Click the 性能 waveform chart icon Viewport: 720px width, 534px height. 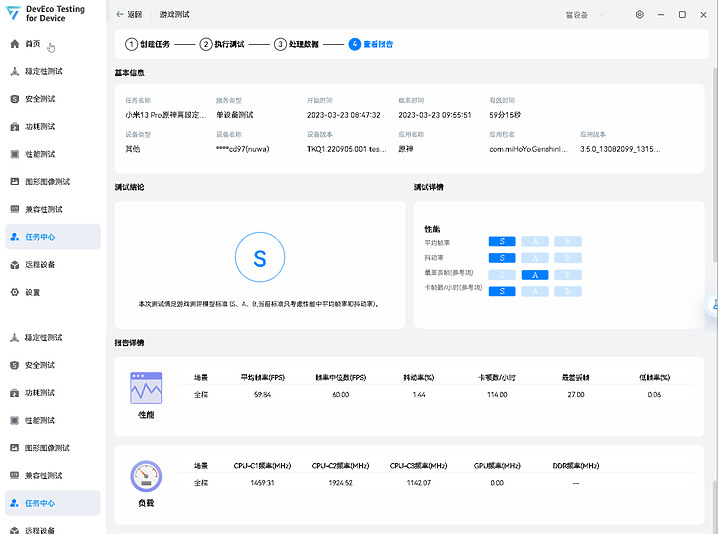(x=146, y=388)
